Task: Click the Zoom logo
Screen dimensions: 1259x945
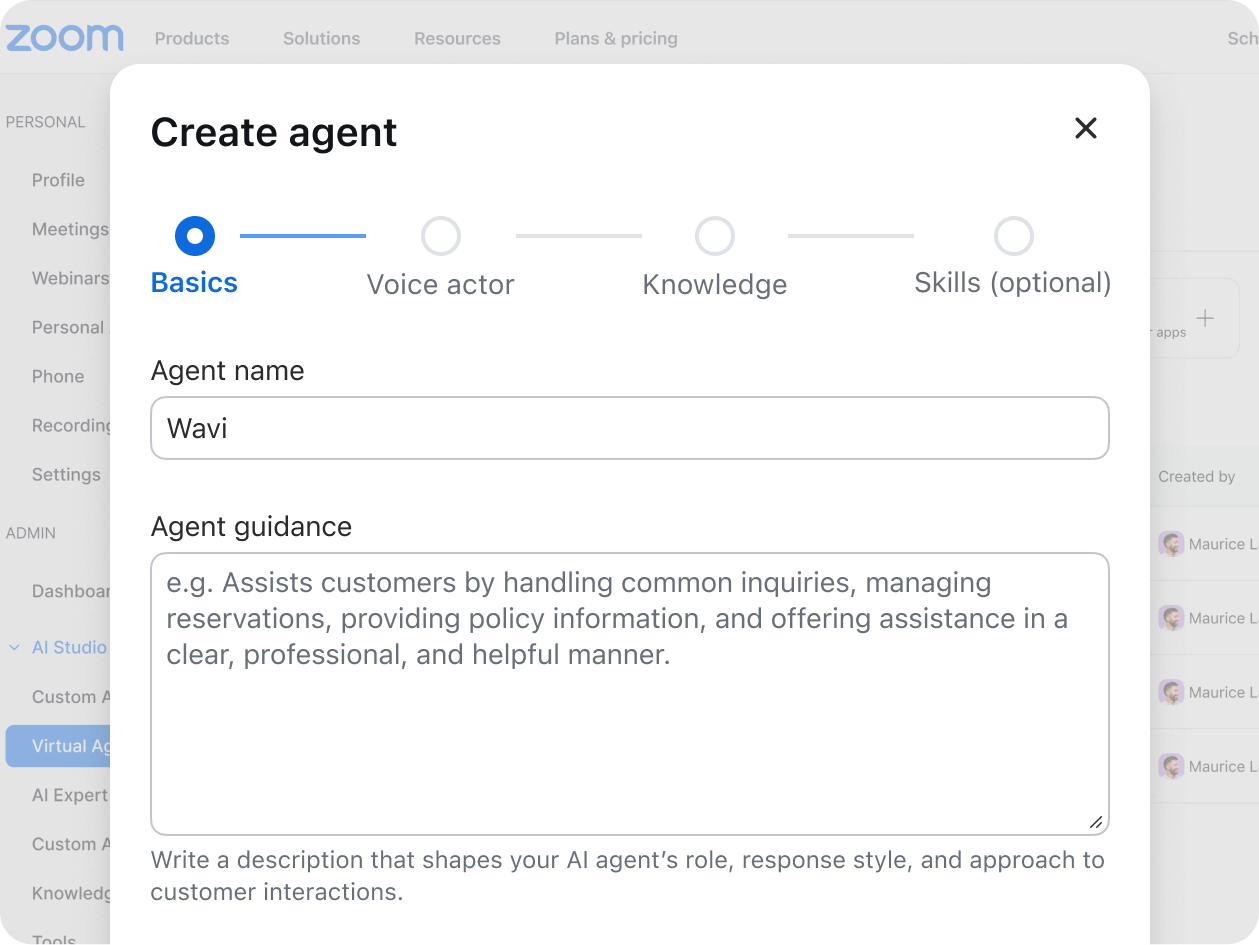Action: 63,36
